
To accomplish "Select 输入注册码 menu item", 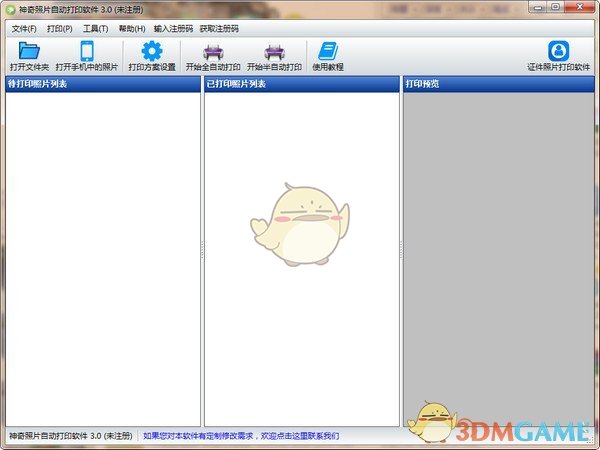I will click(x=173, y=29).
